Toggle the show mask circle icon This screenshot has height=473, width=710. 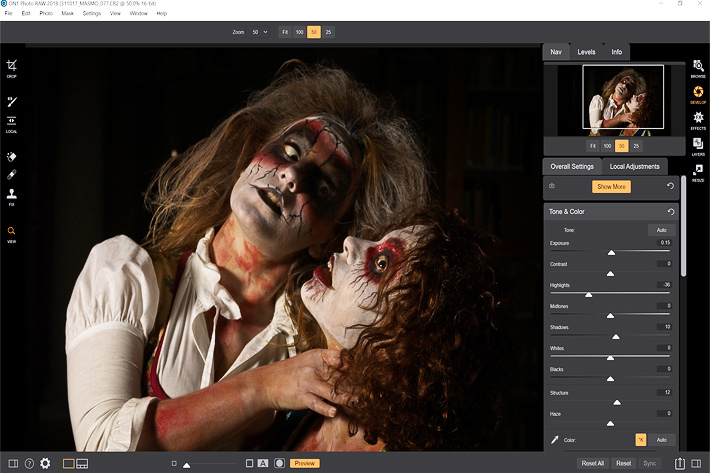279,463
